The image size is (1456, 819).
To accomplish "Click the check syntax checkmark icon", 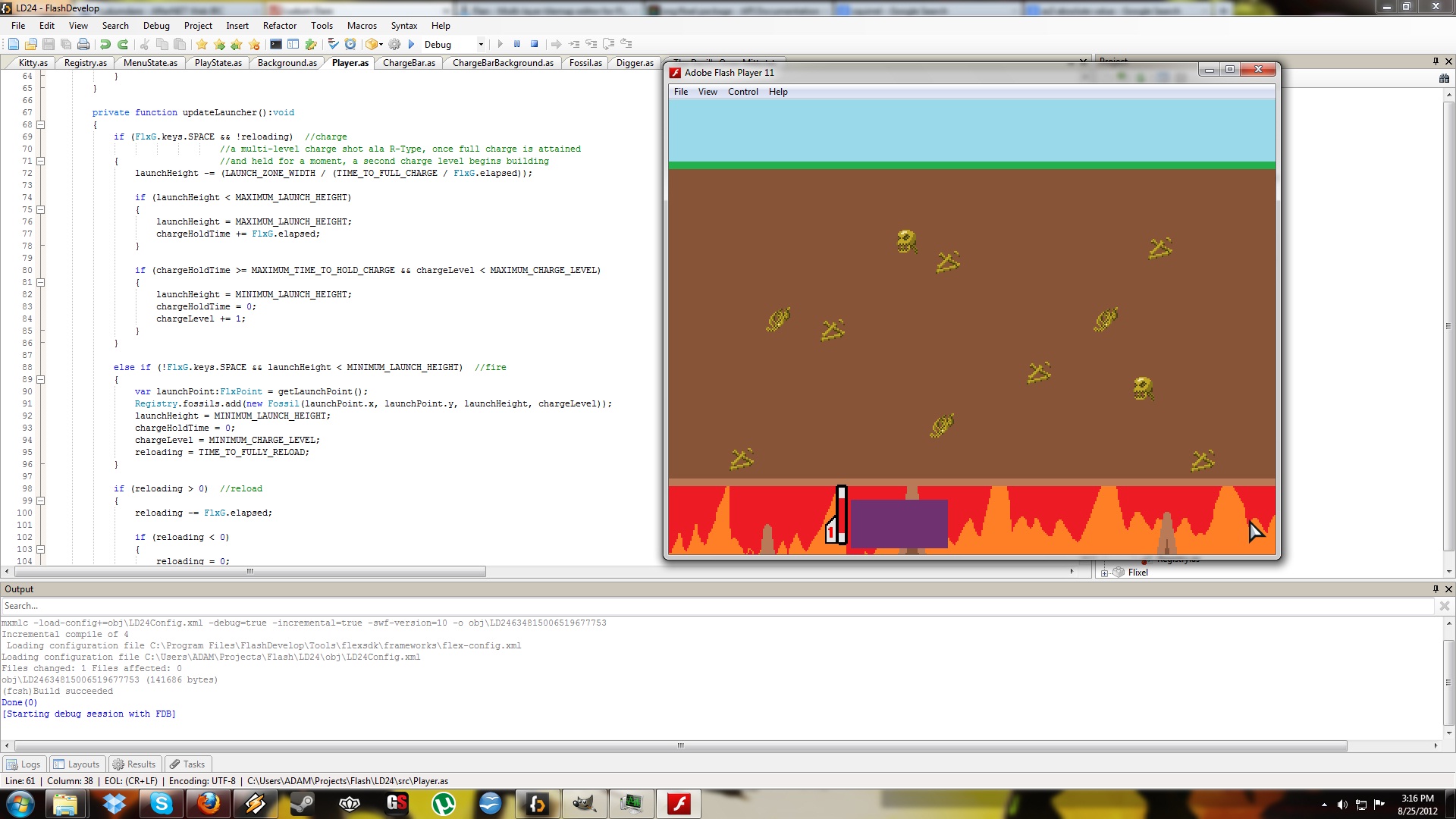I will point(333,45).
